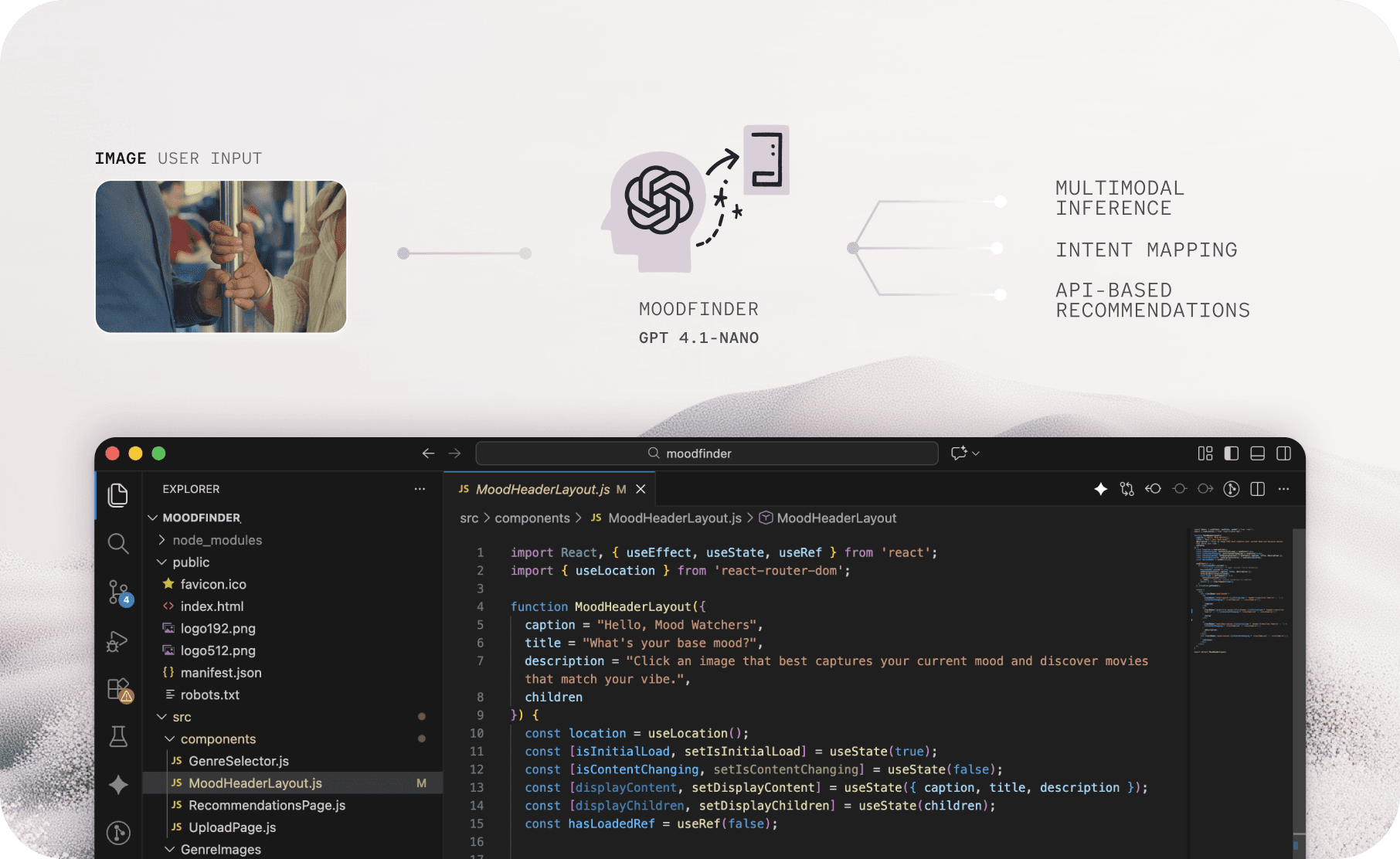Open index.html file

click(293, 606)
